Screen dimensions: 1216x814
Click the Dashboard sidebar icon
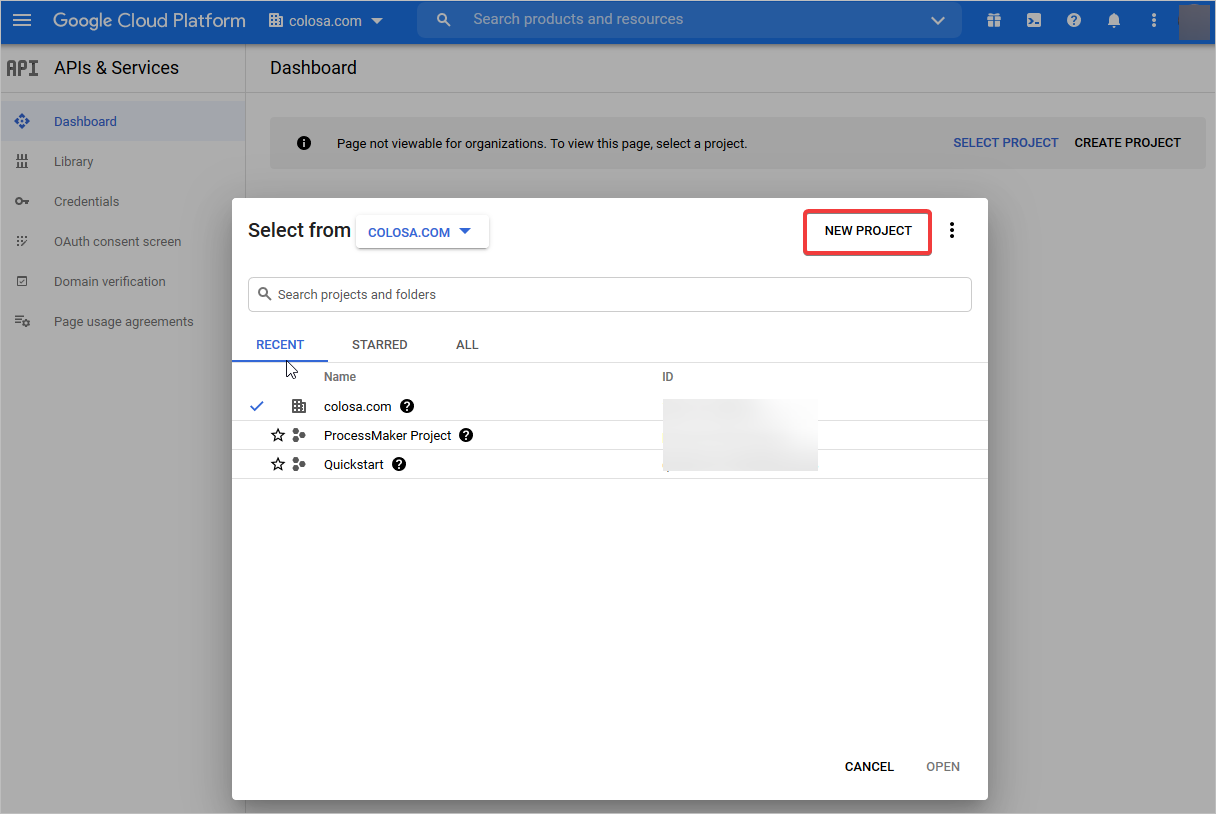point(22,121)
